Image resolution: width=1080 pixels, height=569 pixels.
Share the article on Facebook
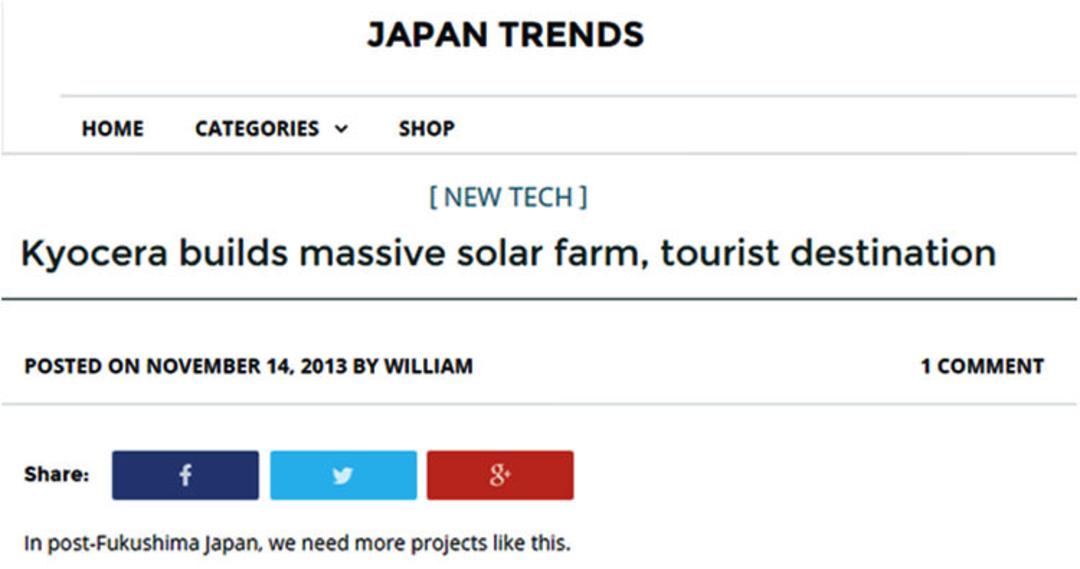pyautogui.click(x=185, y=475)
